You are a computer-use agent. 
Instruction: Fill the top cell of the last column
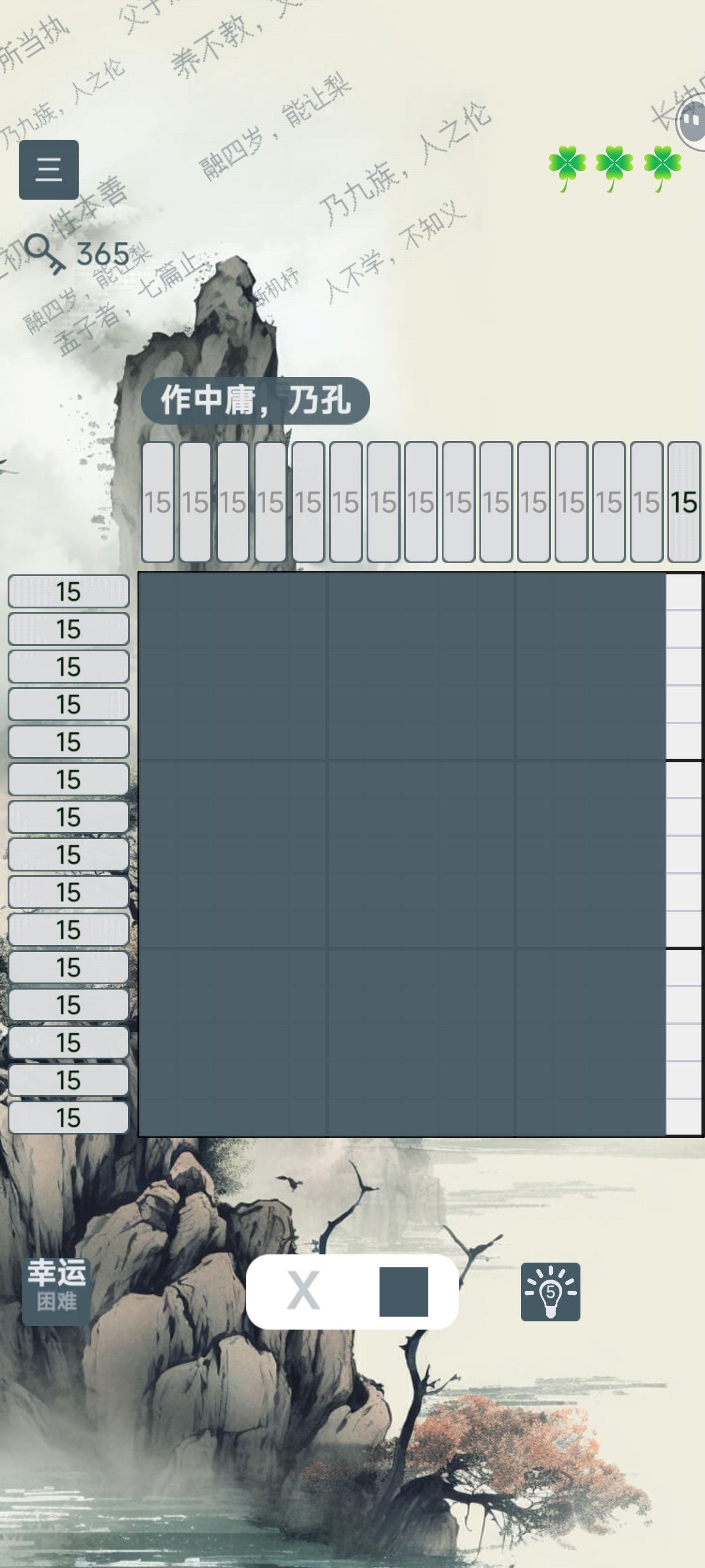click(684, 591)
